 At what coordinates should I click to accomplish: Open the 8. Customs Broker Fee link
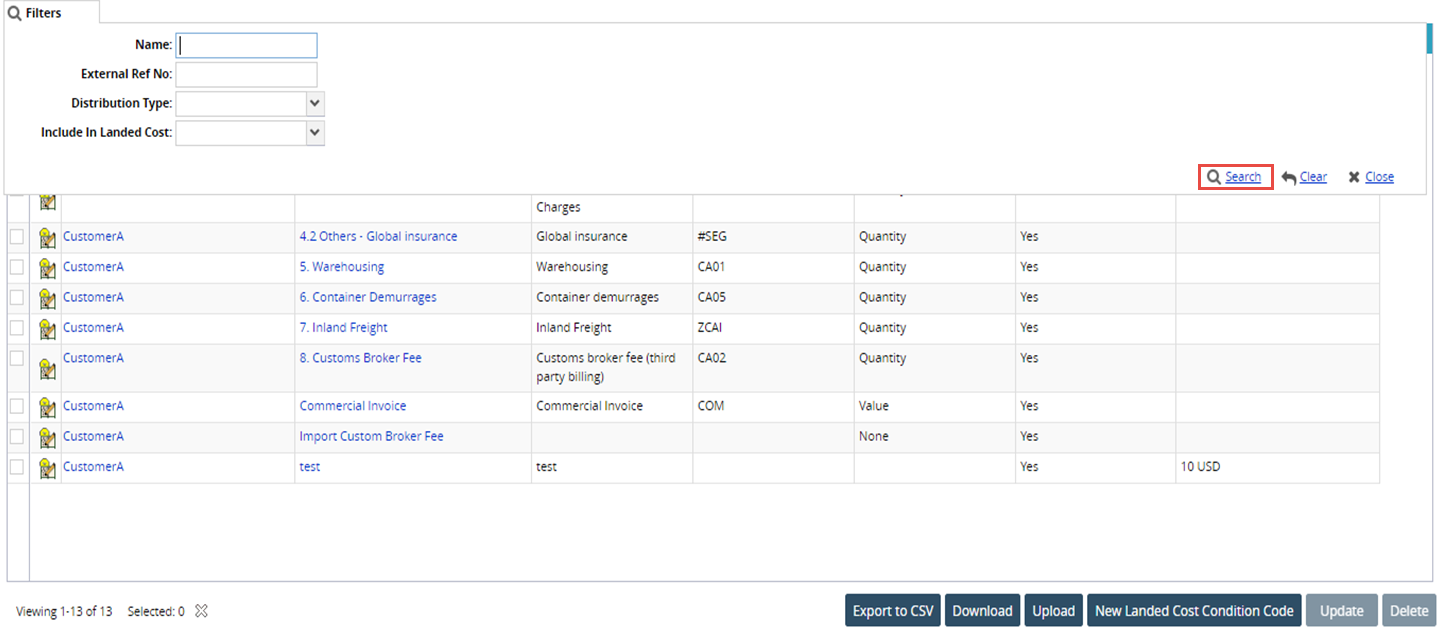[360, 358]
